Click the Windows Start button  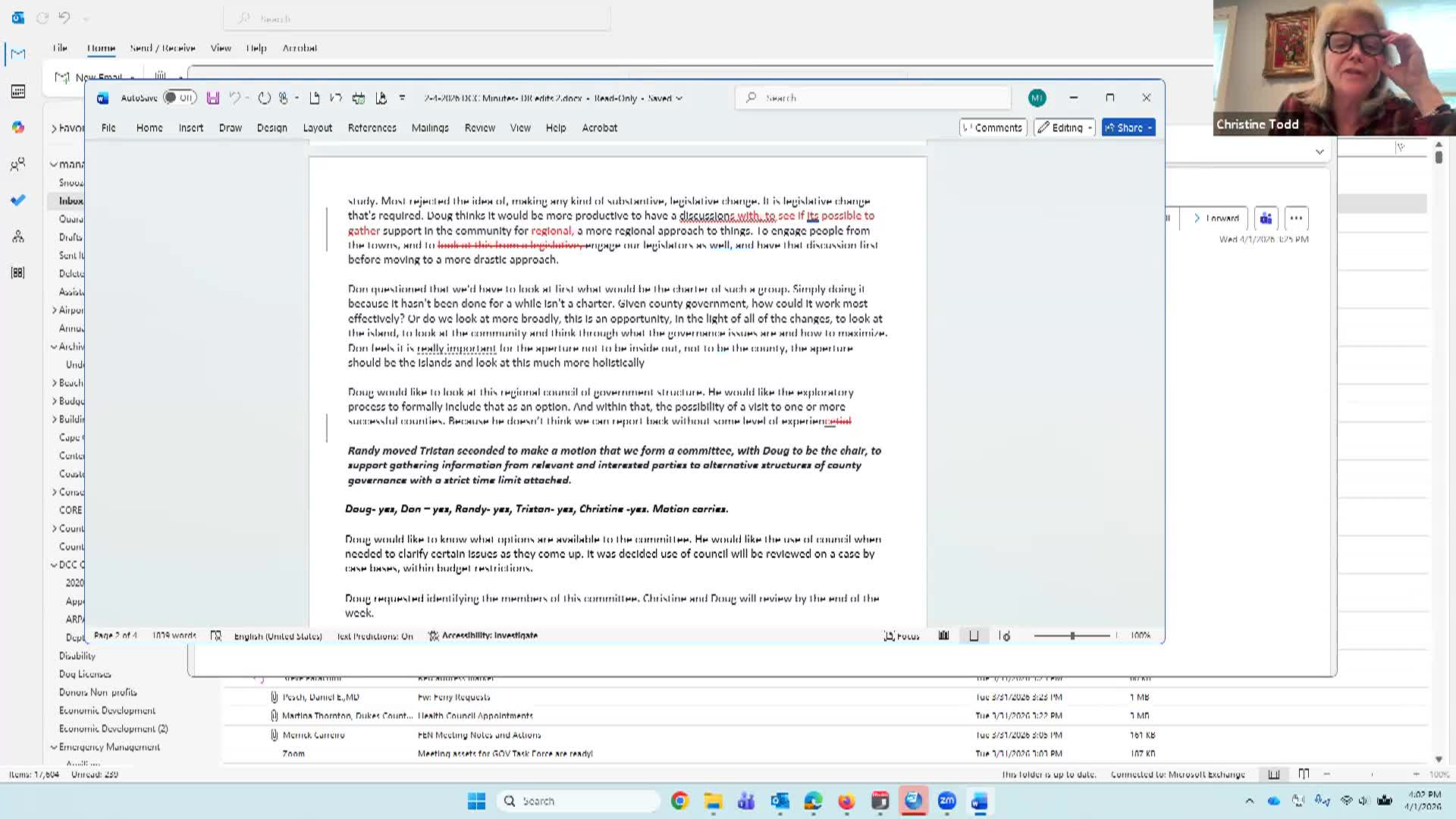pyautogui.click(x=476, y=801)
